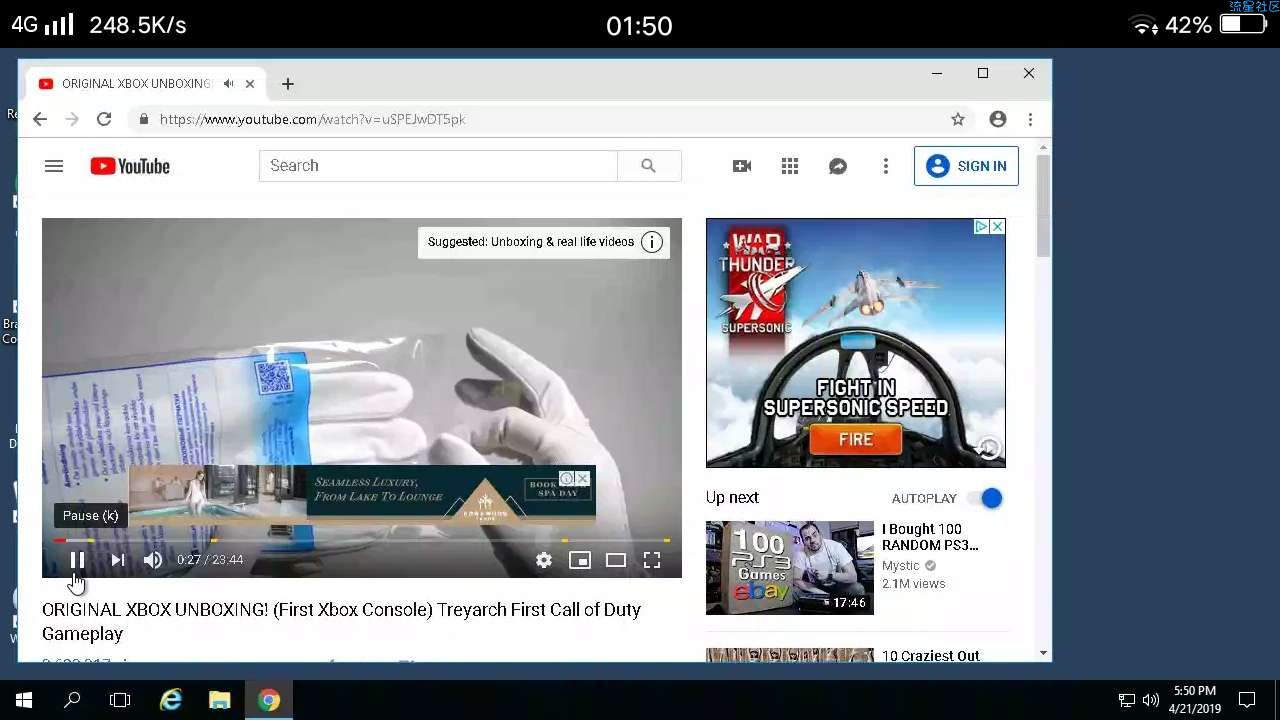This screenshot has width=1280, height=720.
Task: Open Windows taskbar search
Action: pyautogui.click(x=72, y=700)
